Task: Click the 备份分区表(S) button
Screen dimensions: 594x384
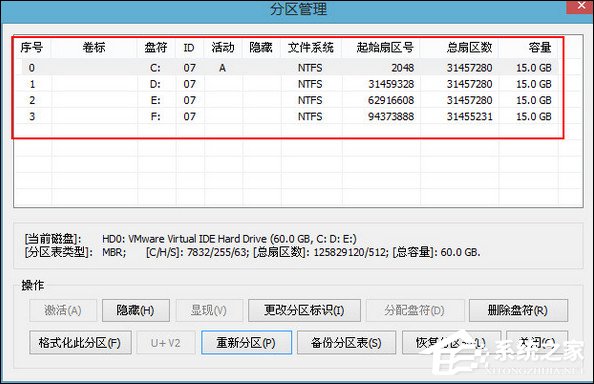Action: click(x=346, y=343)
